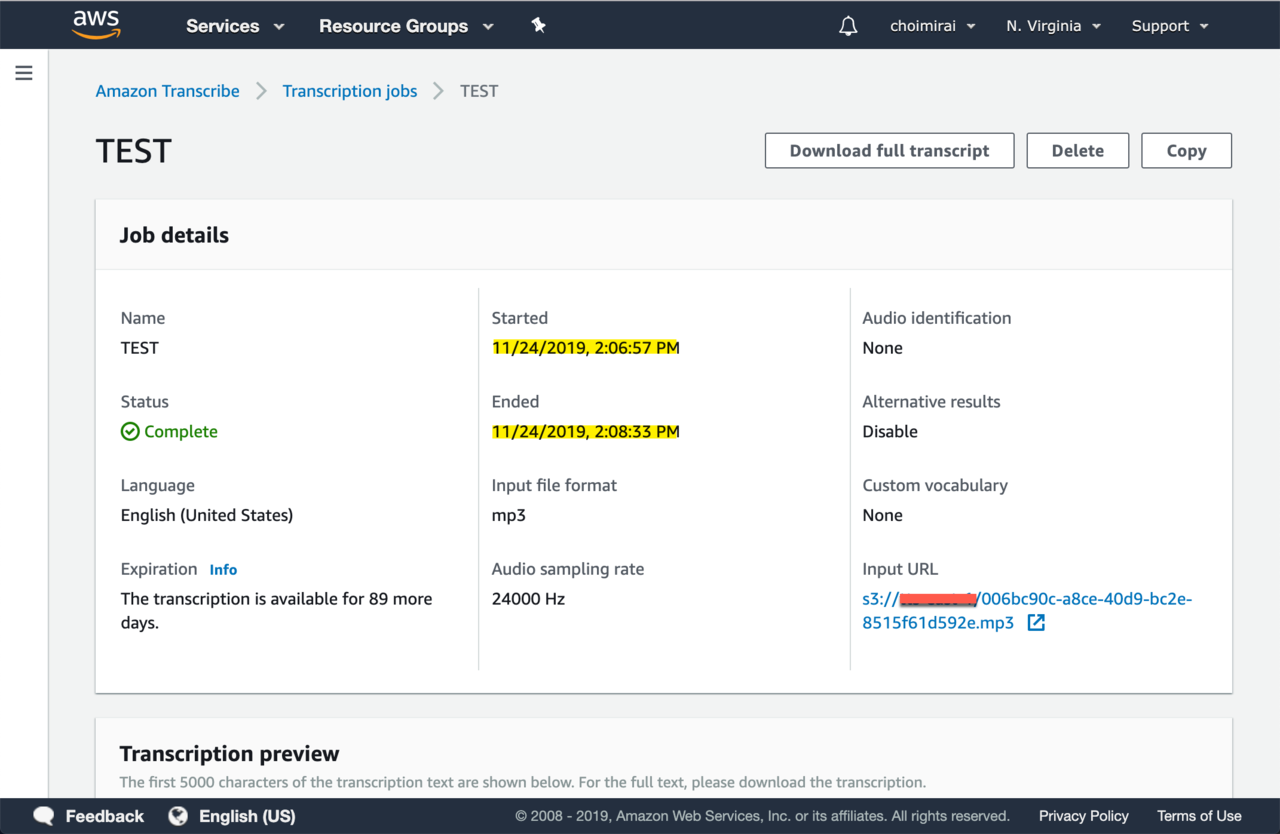Click the globe language icon
The image size is (1280, 834).
[178, 816]
